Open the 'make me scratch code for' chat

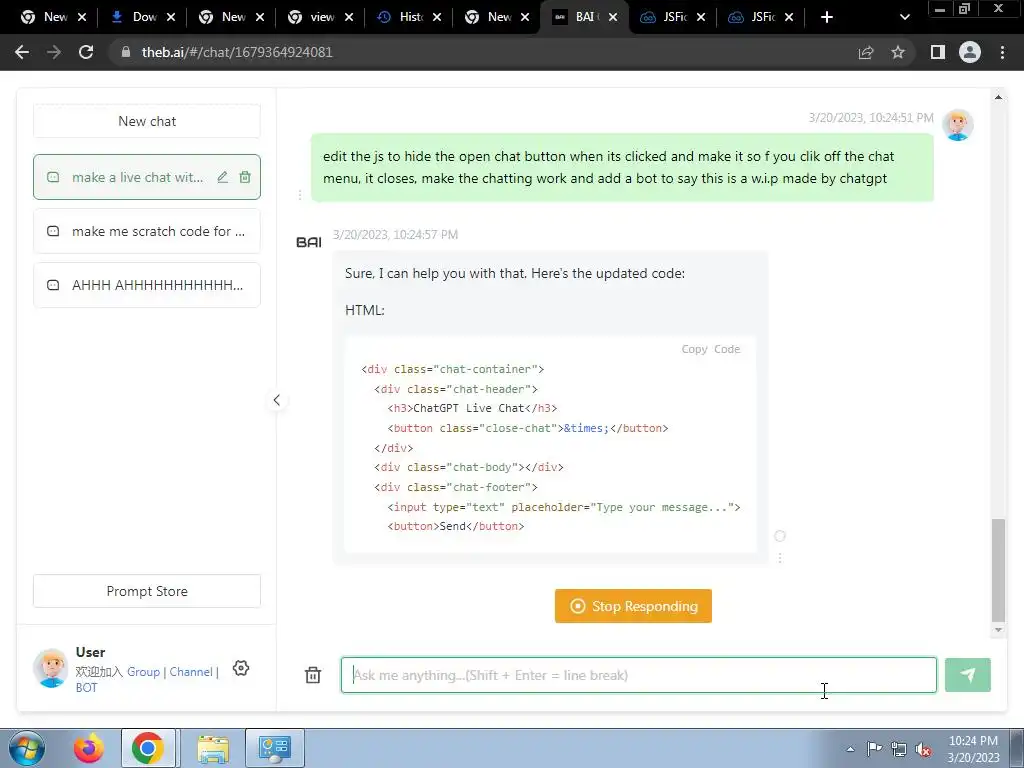(x=147, y=231)
